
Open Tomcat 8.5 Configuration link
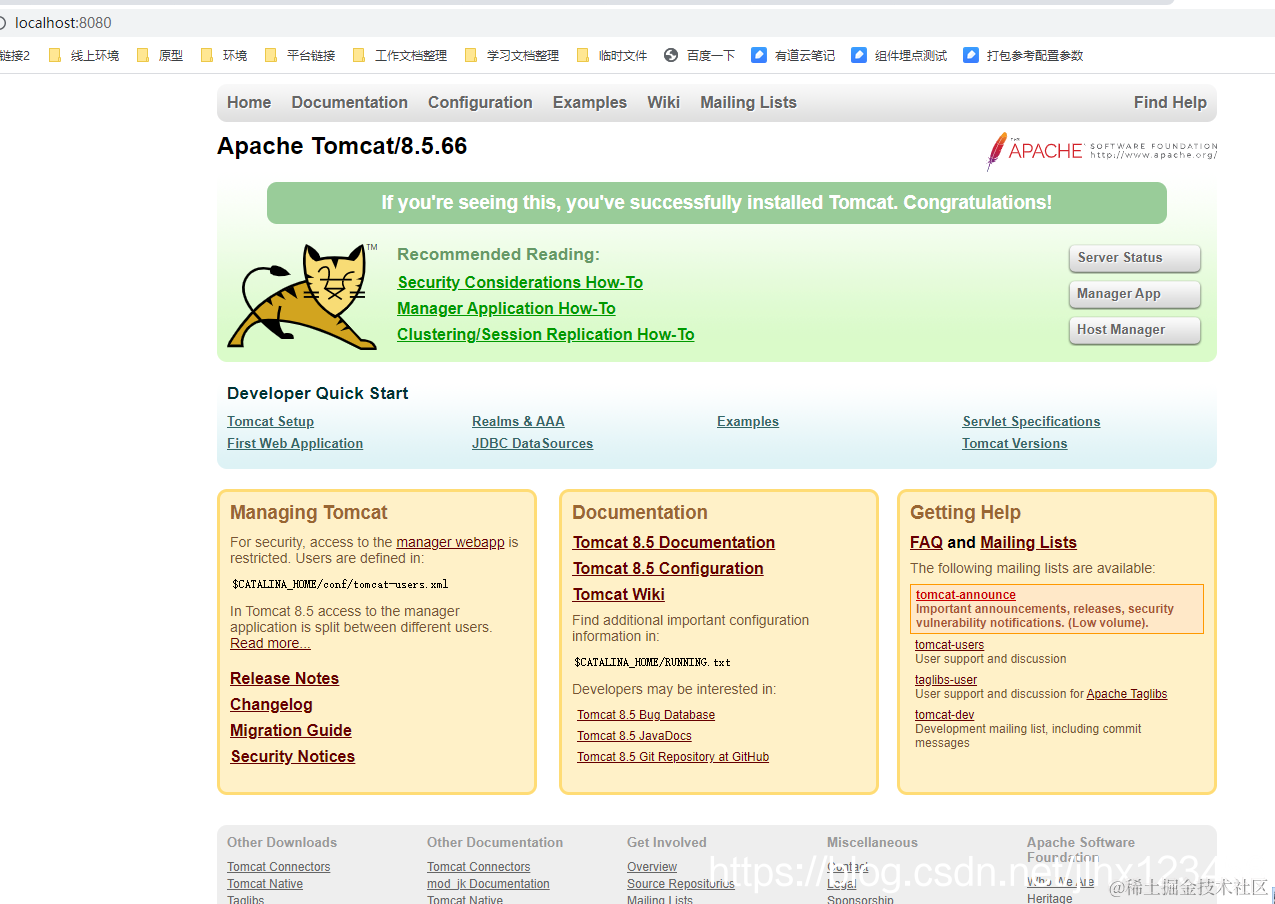[x=668, y=568]
